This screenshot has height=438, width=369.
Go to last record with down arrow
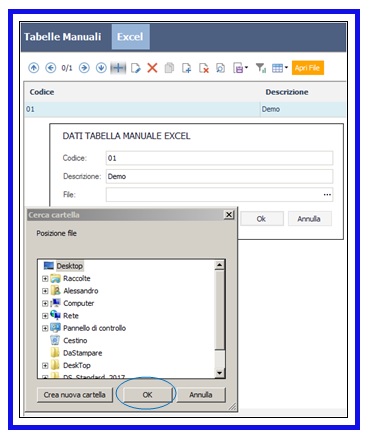tap(101, 68)
